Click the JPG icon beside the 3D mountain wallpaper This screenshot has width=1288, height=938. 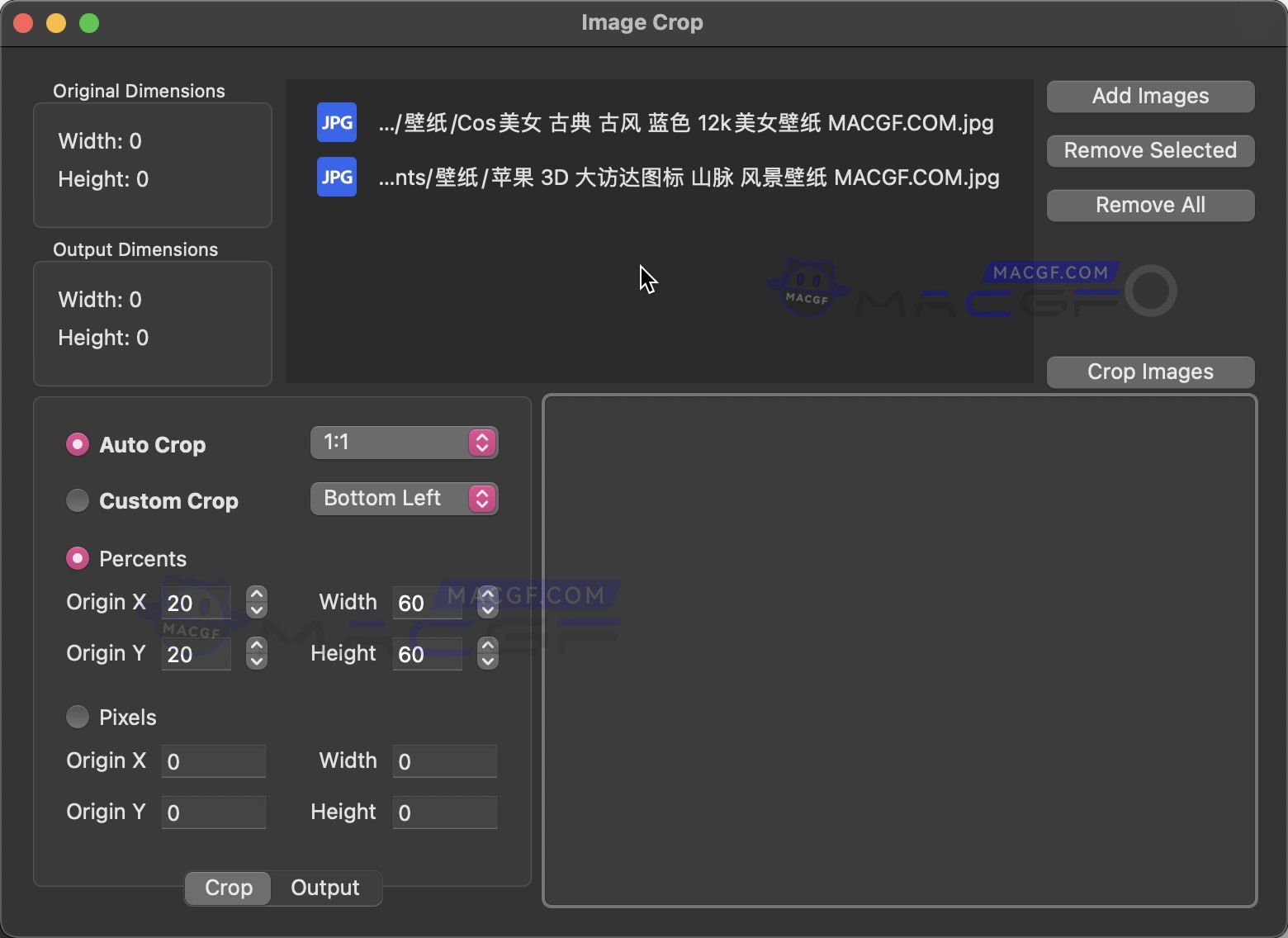(x=336, y=176)
